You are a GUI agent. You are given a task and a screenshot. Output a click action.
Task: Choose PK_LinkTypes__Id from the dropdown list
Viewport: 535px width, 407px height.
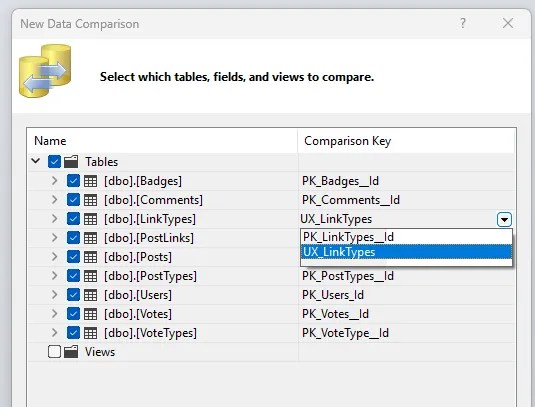(x=406, y=237)
